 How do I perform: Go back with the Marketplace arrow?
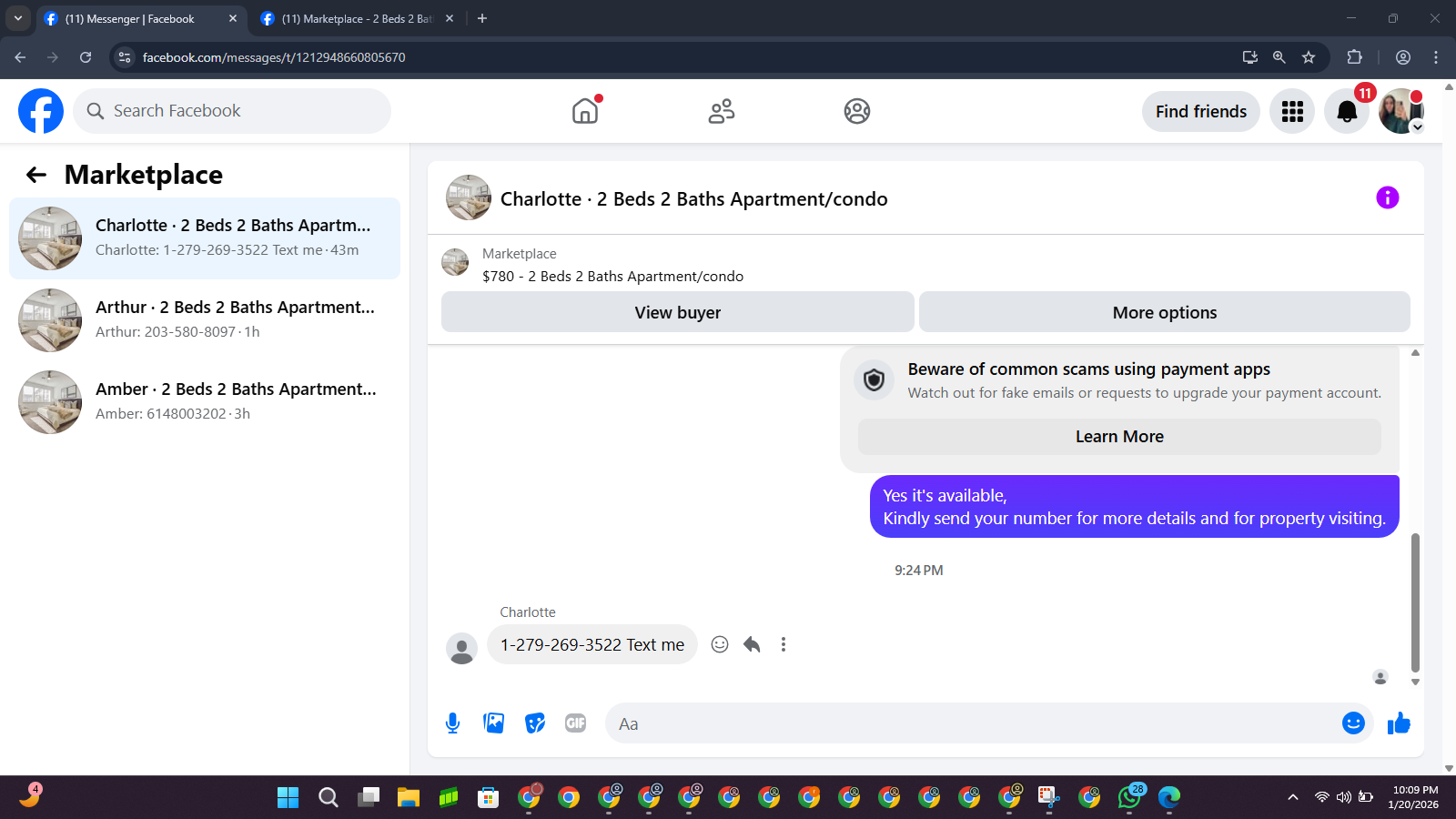coord(36,175)
